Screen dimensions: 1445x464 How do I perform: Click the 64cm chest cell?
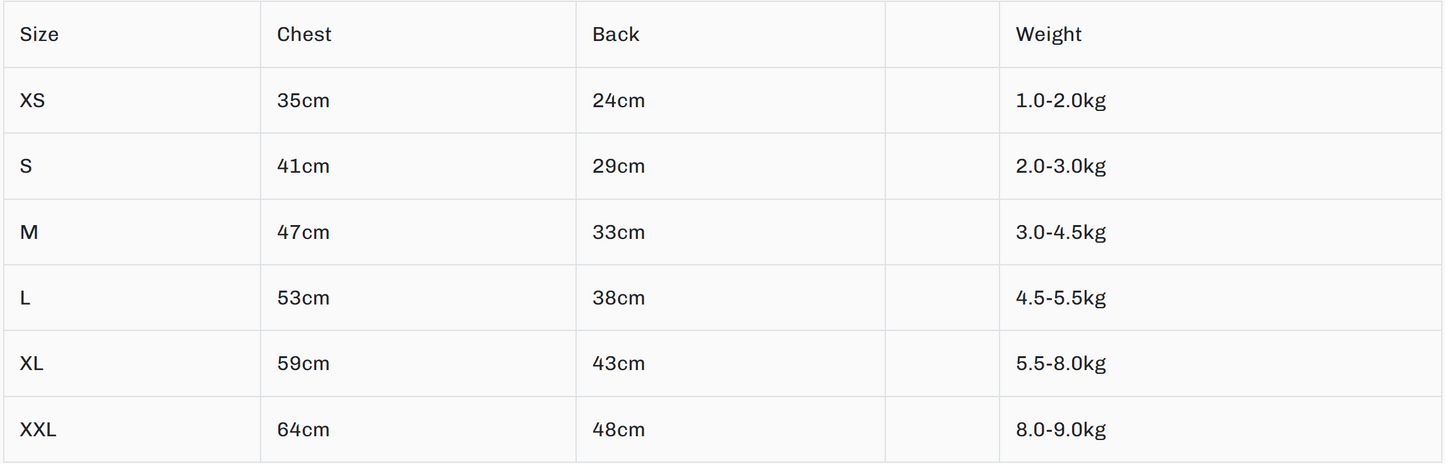click(x=303, y=430)
